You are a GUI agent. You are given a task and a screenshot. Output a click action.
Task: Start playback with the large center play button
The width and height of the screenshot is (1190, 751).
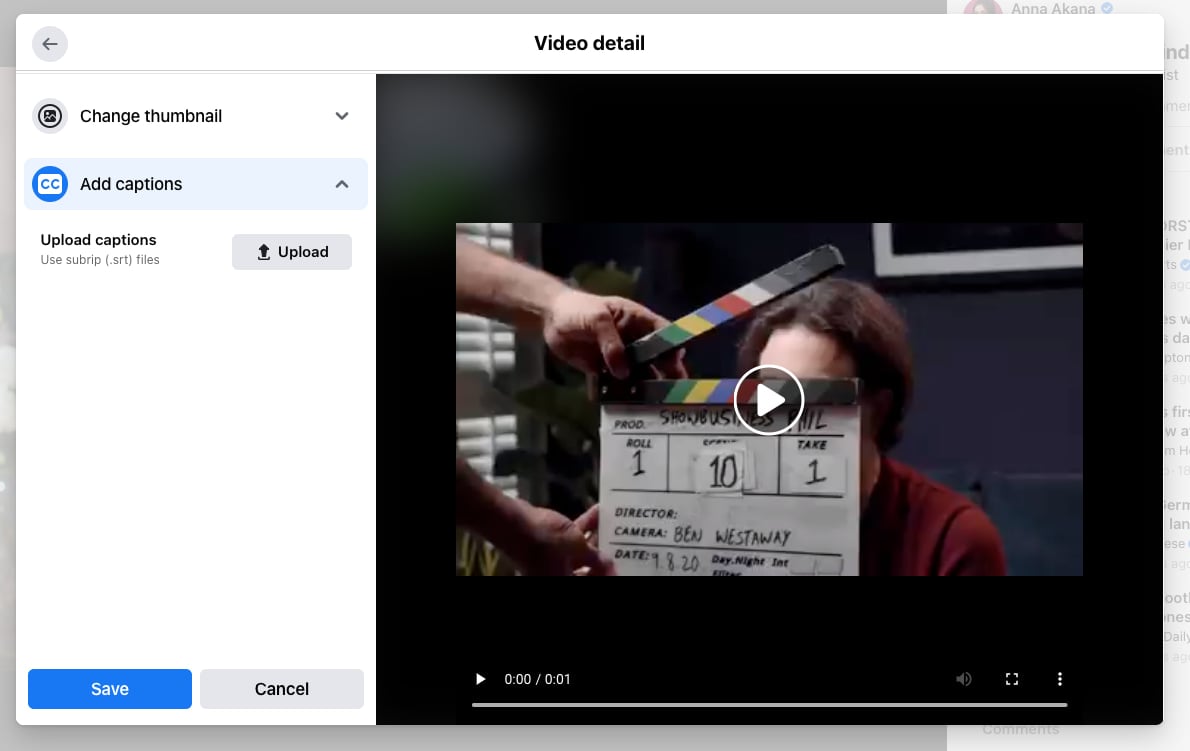tap(769, 399)
